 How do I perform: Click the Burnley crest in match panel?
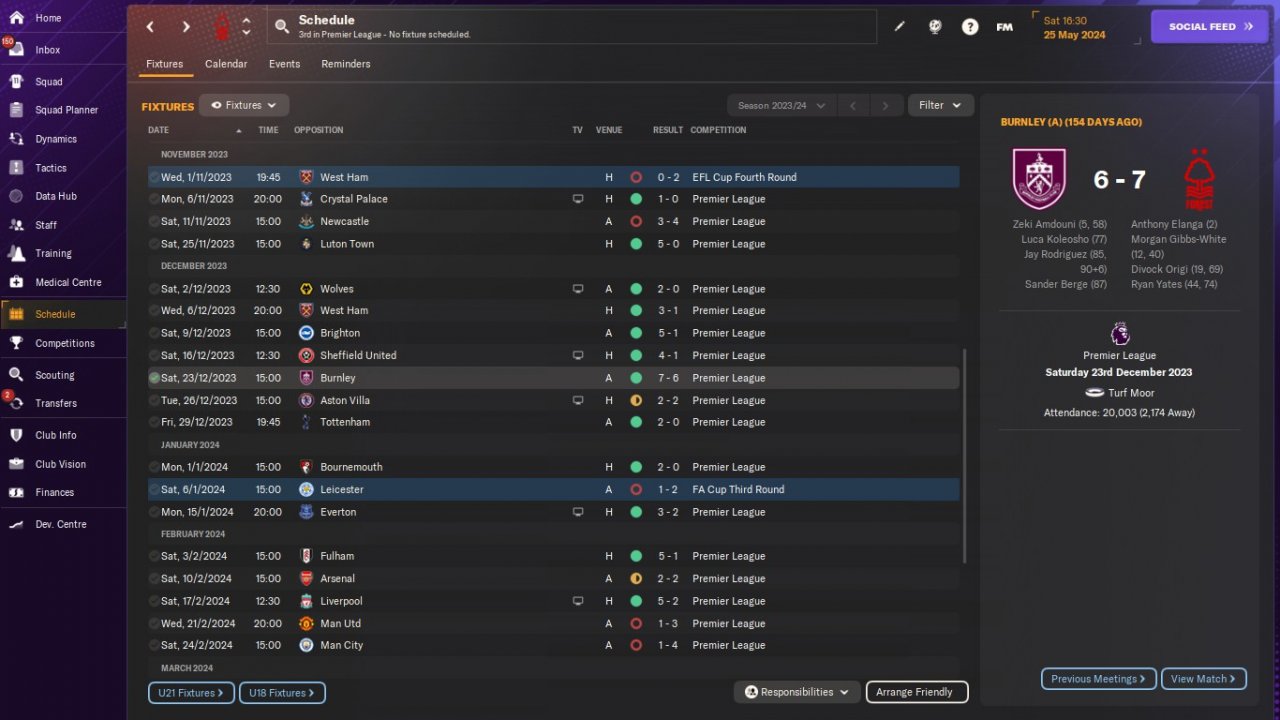(x=1039, y=179)
